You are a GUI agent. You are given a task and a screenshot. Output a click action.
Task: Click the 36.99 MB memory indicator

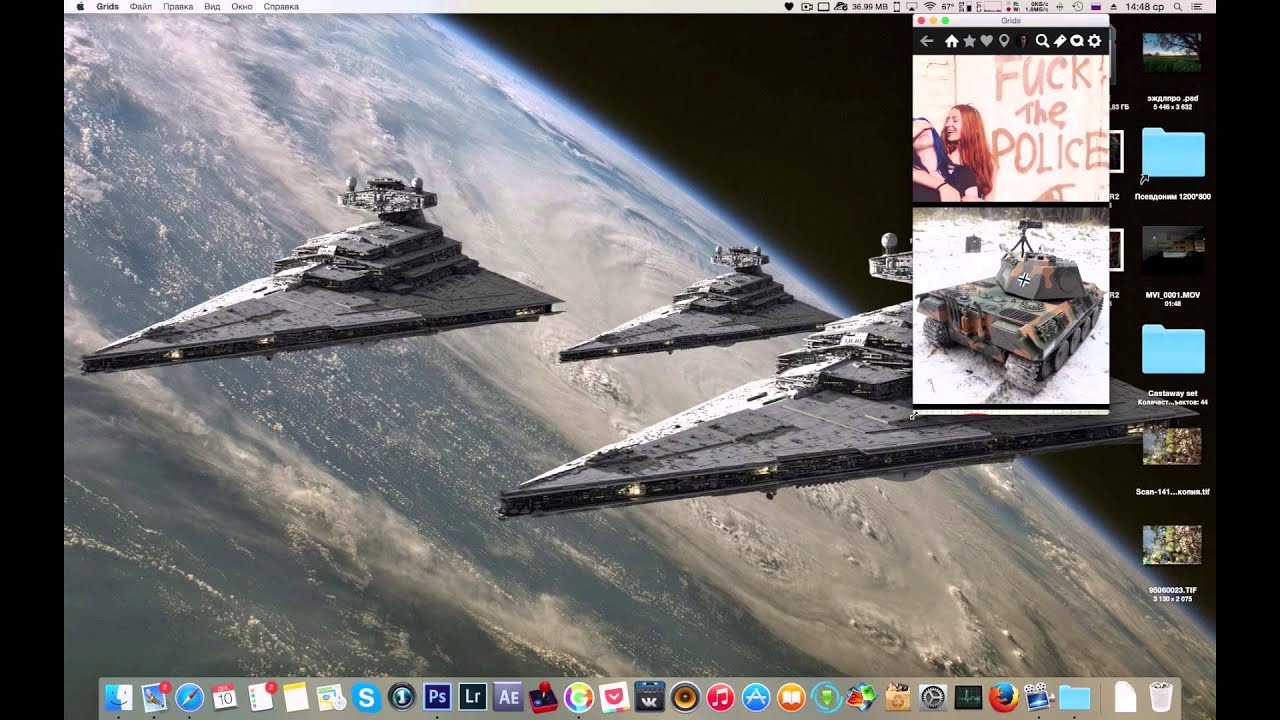coord(869,6)
